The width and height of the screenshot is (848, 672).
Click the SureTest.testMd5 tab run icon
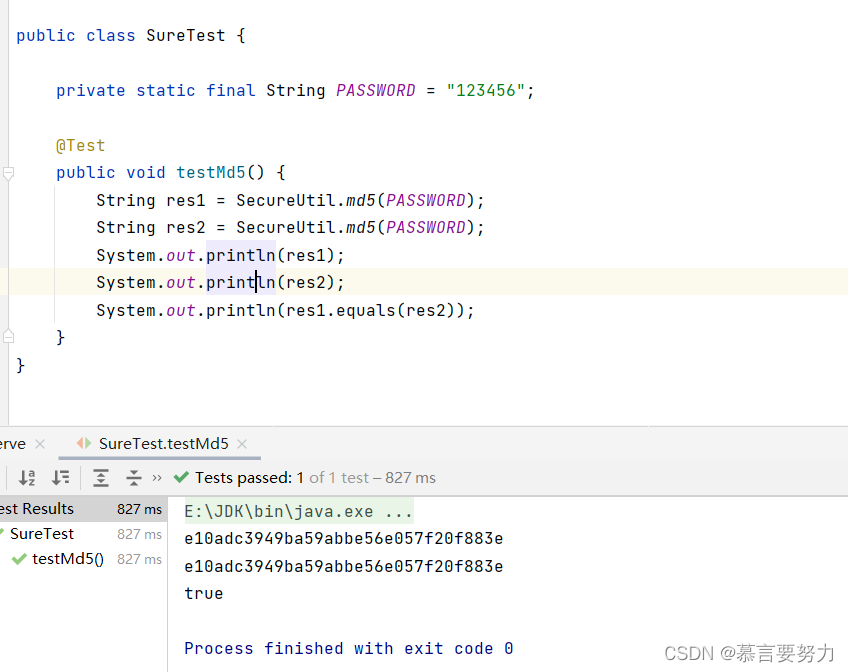84,443
